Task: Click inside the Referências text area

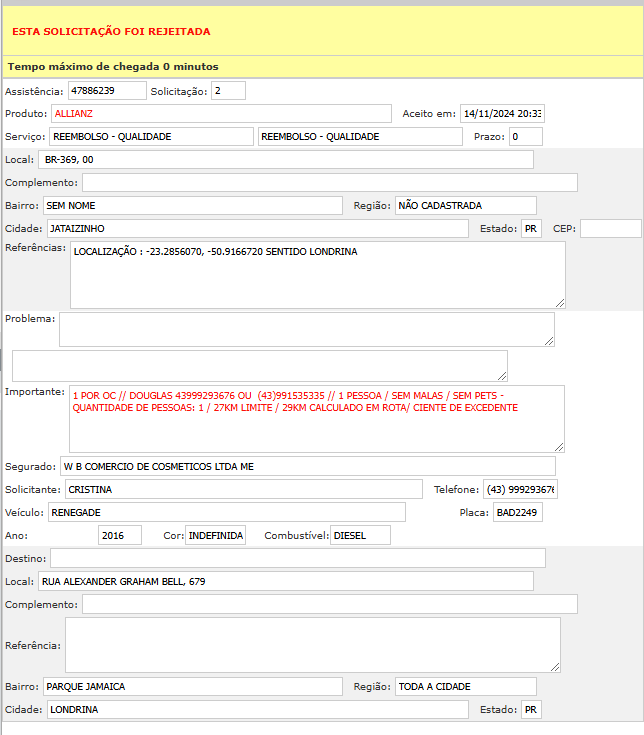Action: point(317,275)
